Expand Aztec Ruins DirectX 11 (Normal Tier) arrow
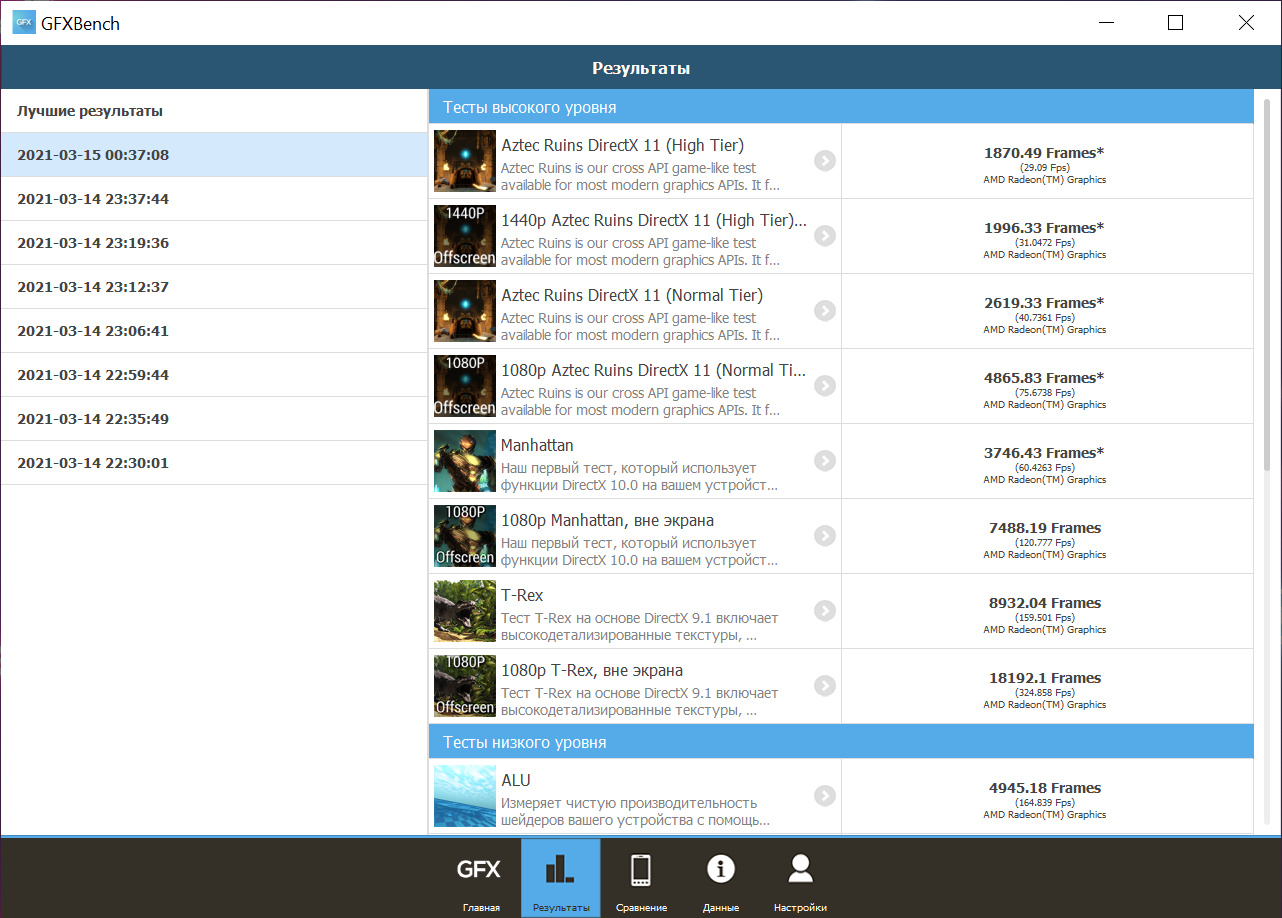This screenshot has width=1282, height=918. coord(824,311)
